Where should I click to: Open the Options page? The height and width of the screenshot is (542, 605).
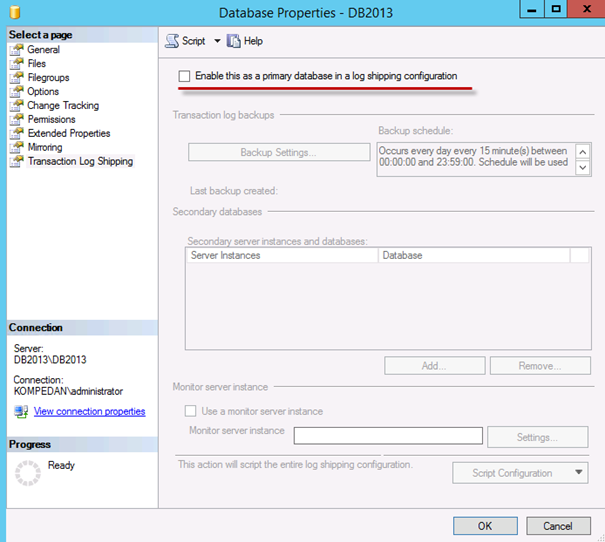tap(43, 92)
